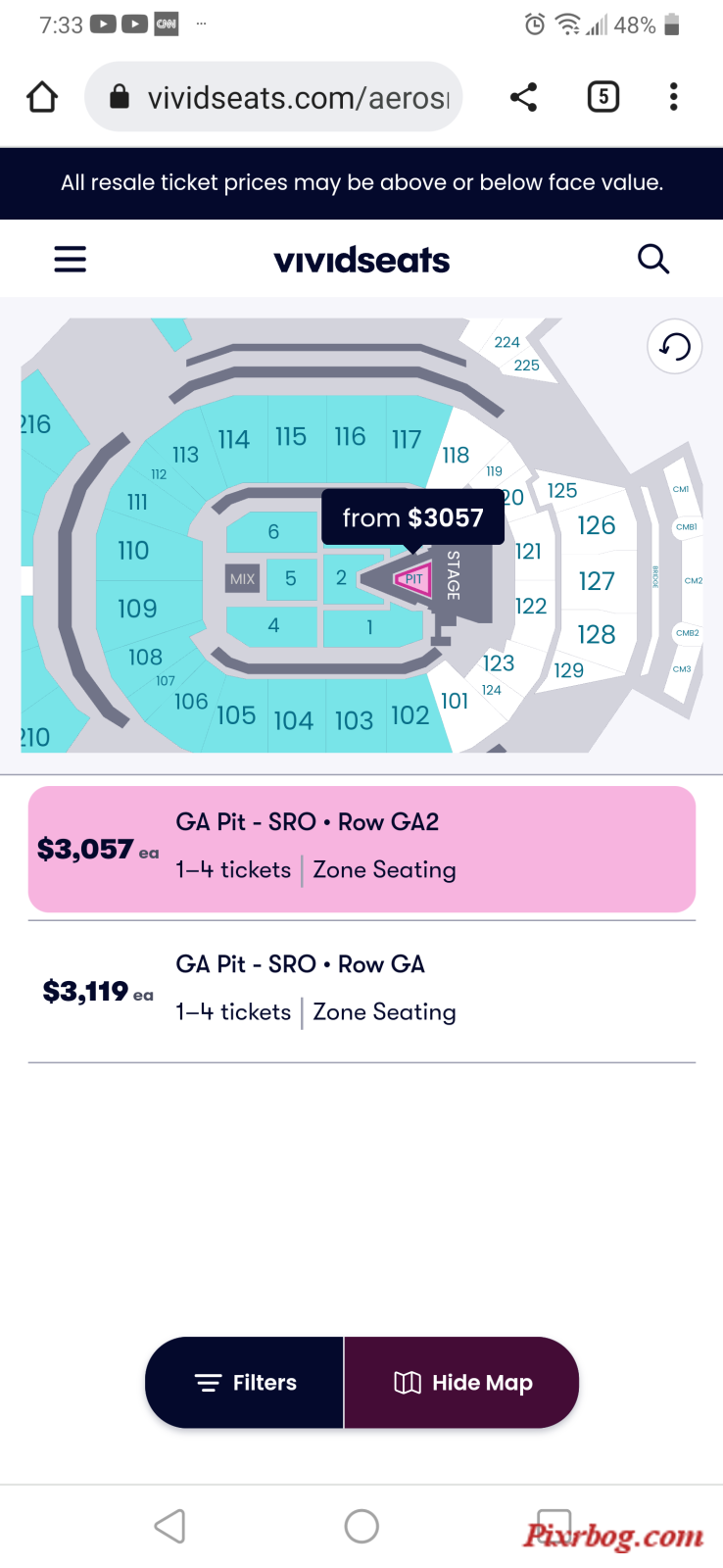The height and width of the screenshot is (1568, 723).
Task: Go to browser home page
Action: [42, 96]
